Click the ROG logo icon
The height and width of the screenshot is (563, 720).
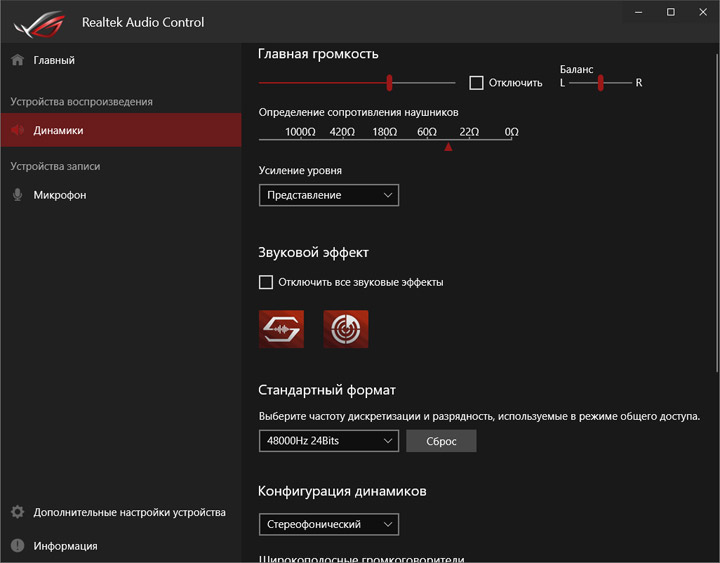tap(39, 23)
